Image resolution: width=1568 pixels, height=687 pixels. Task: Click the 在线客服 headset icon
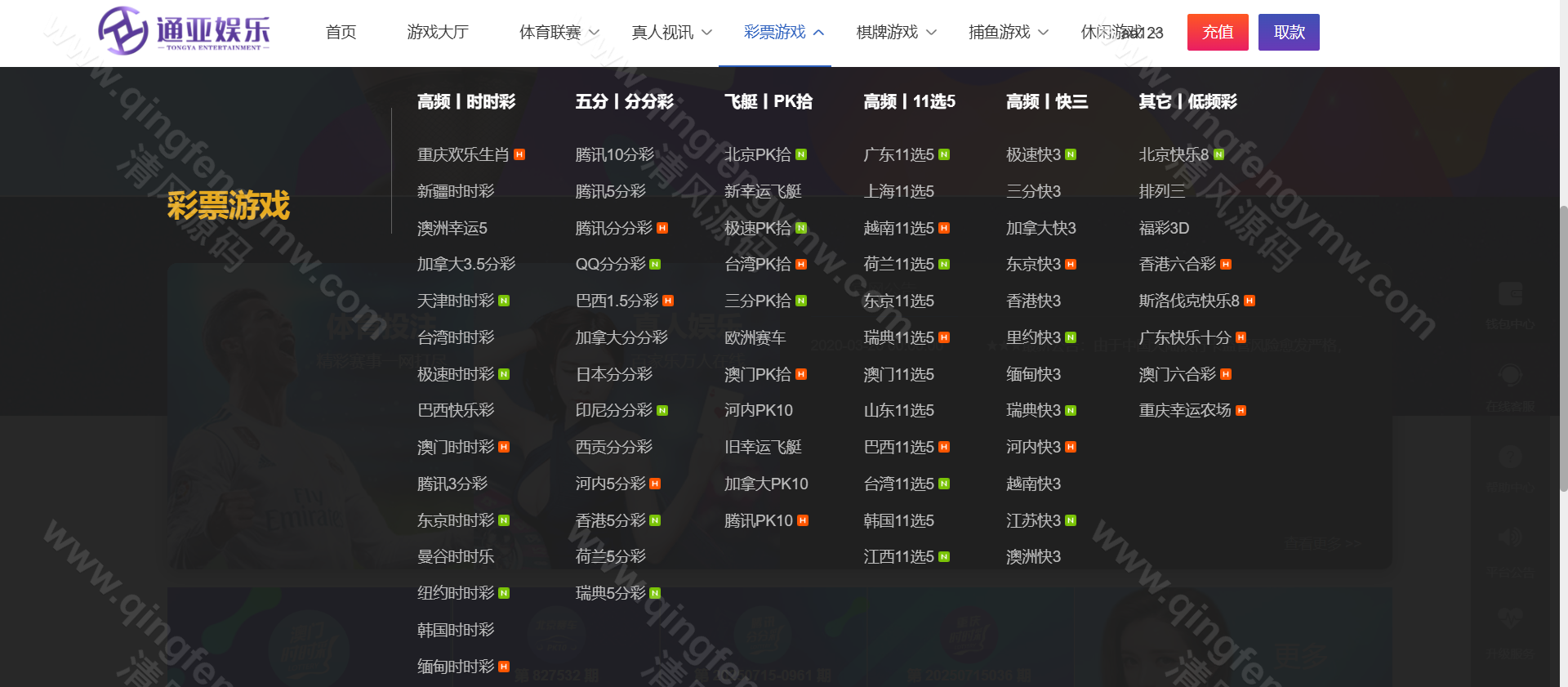pos(1510,376)
